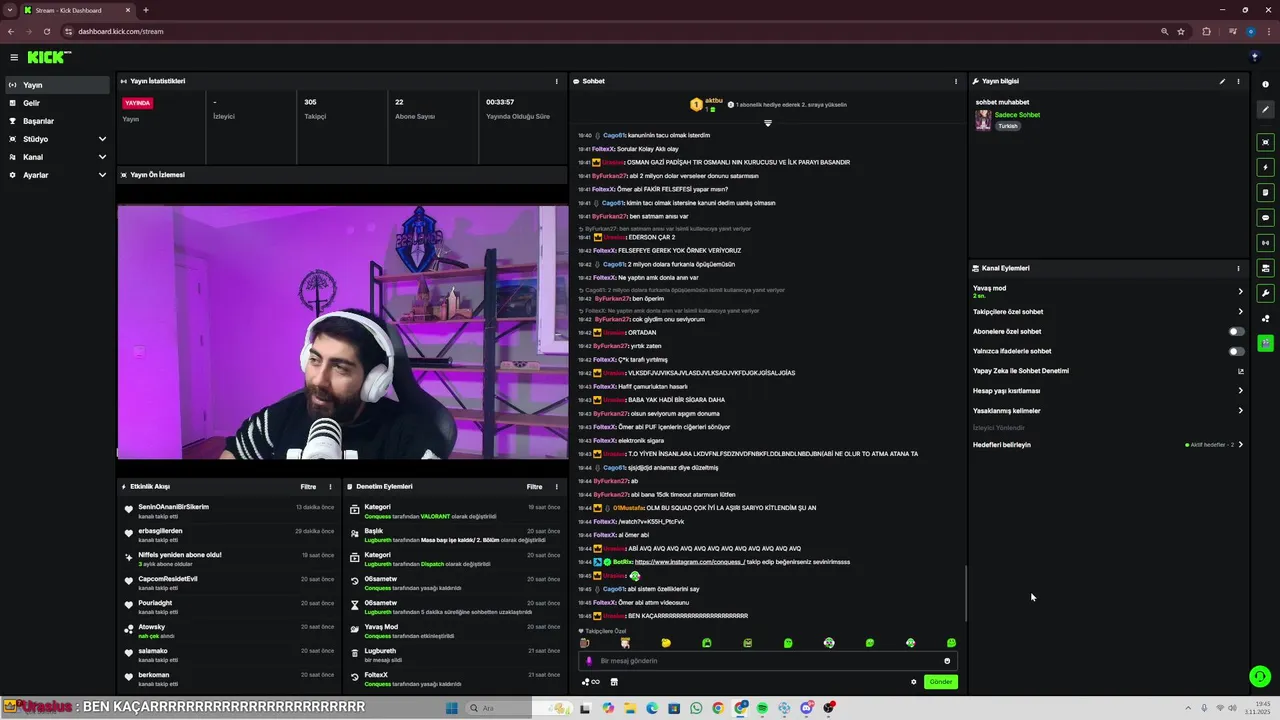Screen dimensions: 1280x720
Task: Open Etkinlik Akışı three-dot menu
Action: (330, 487)
